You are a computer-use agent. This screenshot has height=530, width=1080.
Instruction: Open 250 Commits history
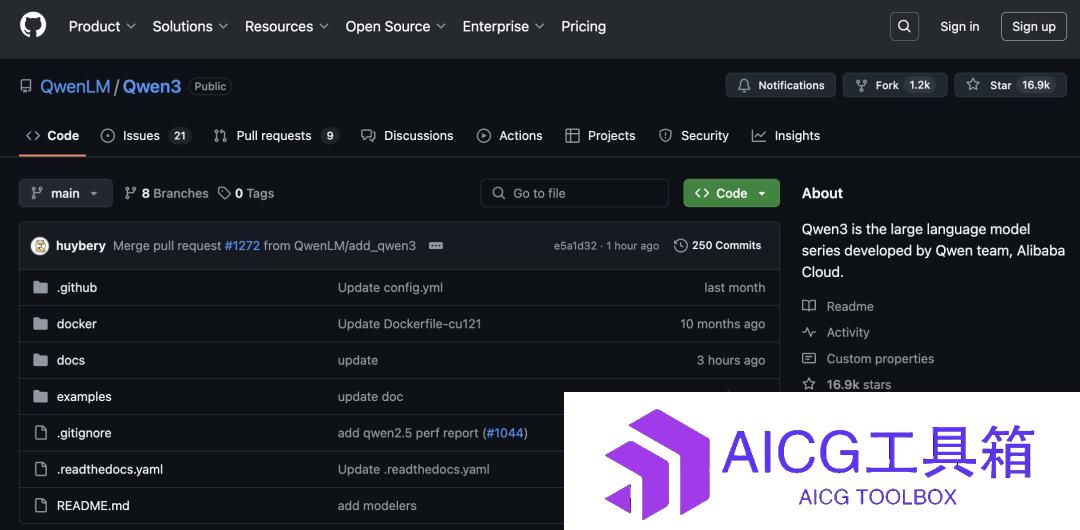tap(718, 245)
